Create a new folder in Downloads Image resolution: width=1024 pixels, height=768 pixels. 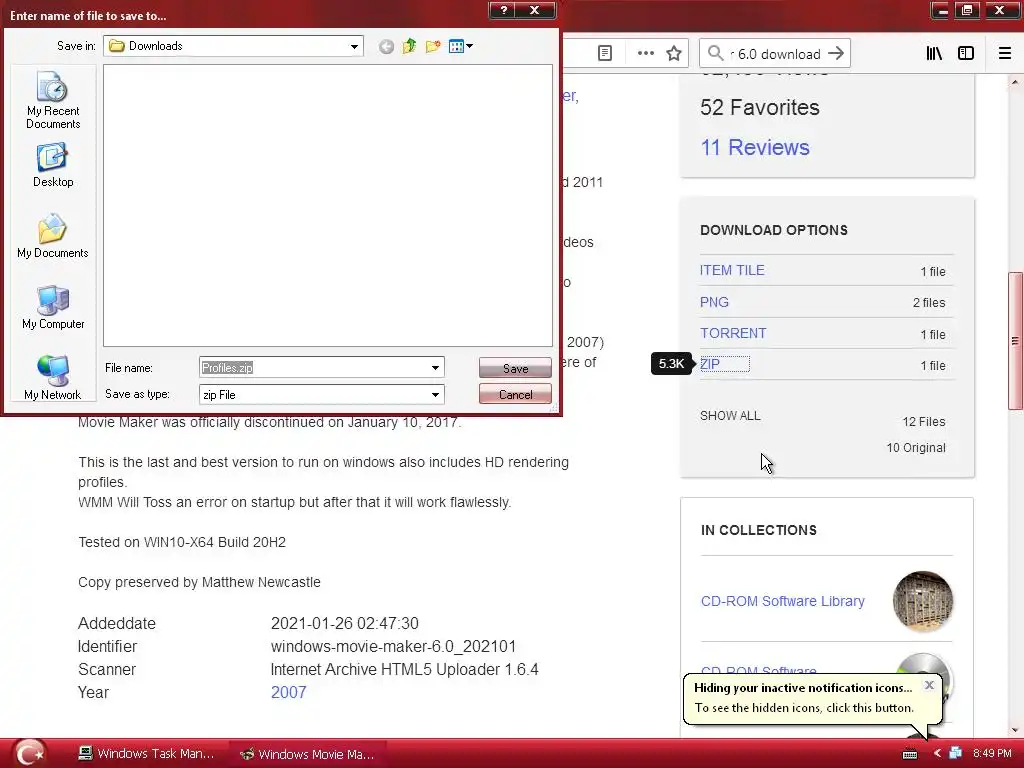[432, 46]
